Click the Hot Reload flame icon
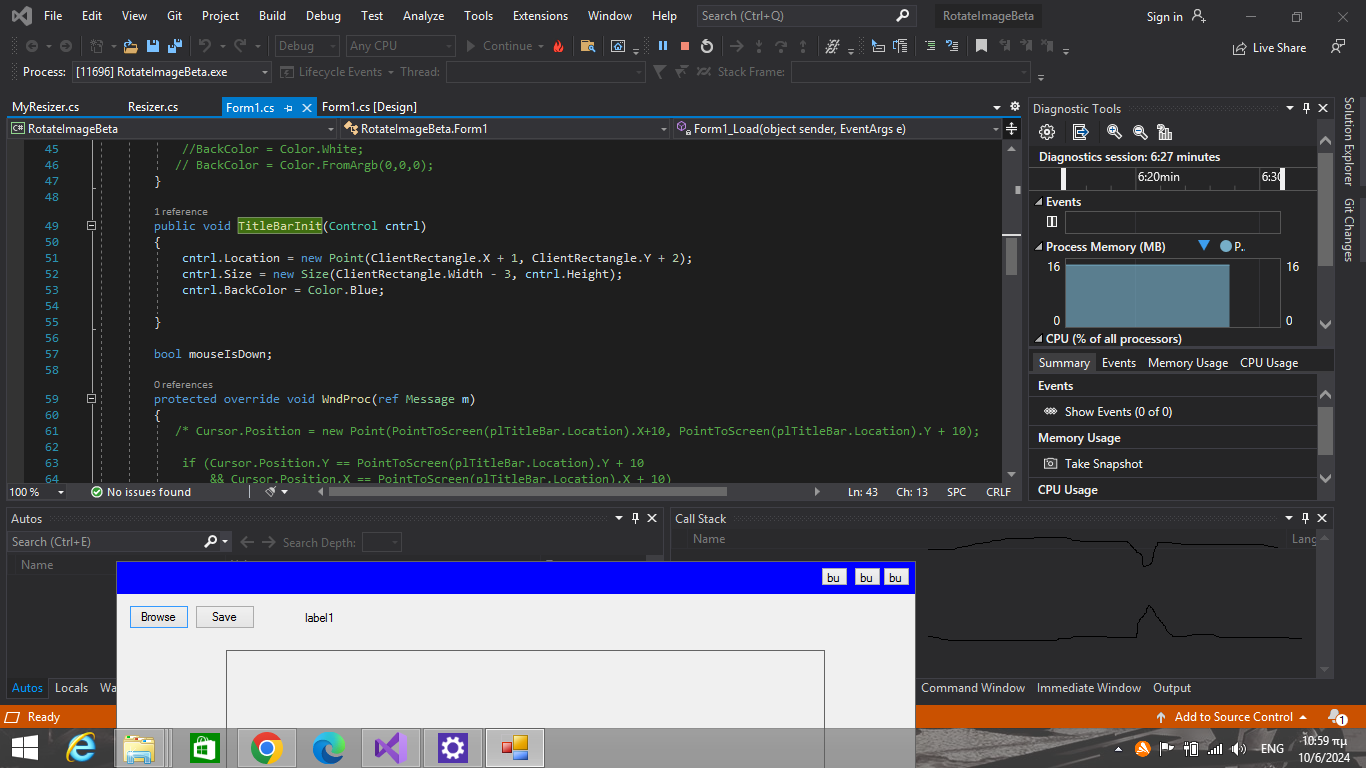Screen dimensions: 1366x768 (x=558, y=46)
